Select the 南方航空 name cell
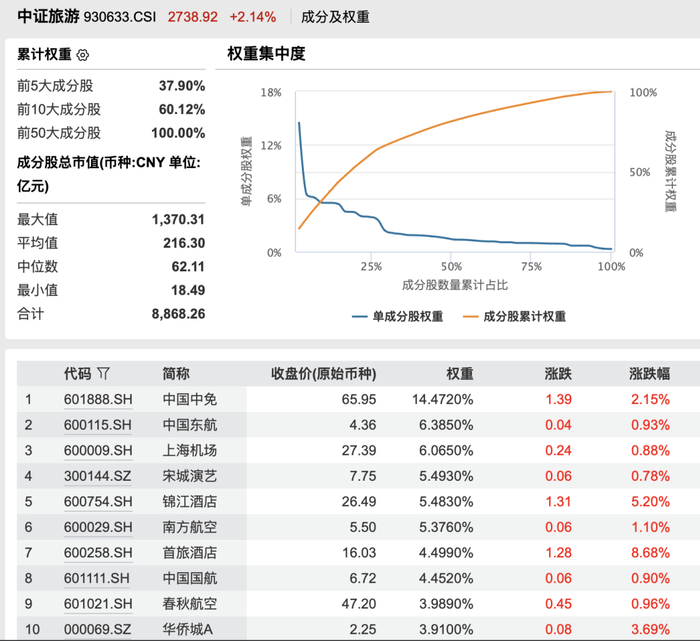 pyautogui.click(x=190, y=527)
